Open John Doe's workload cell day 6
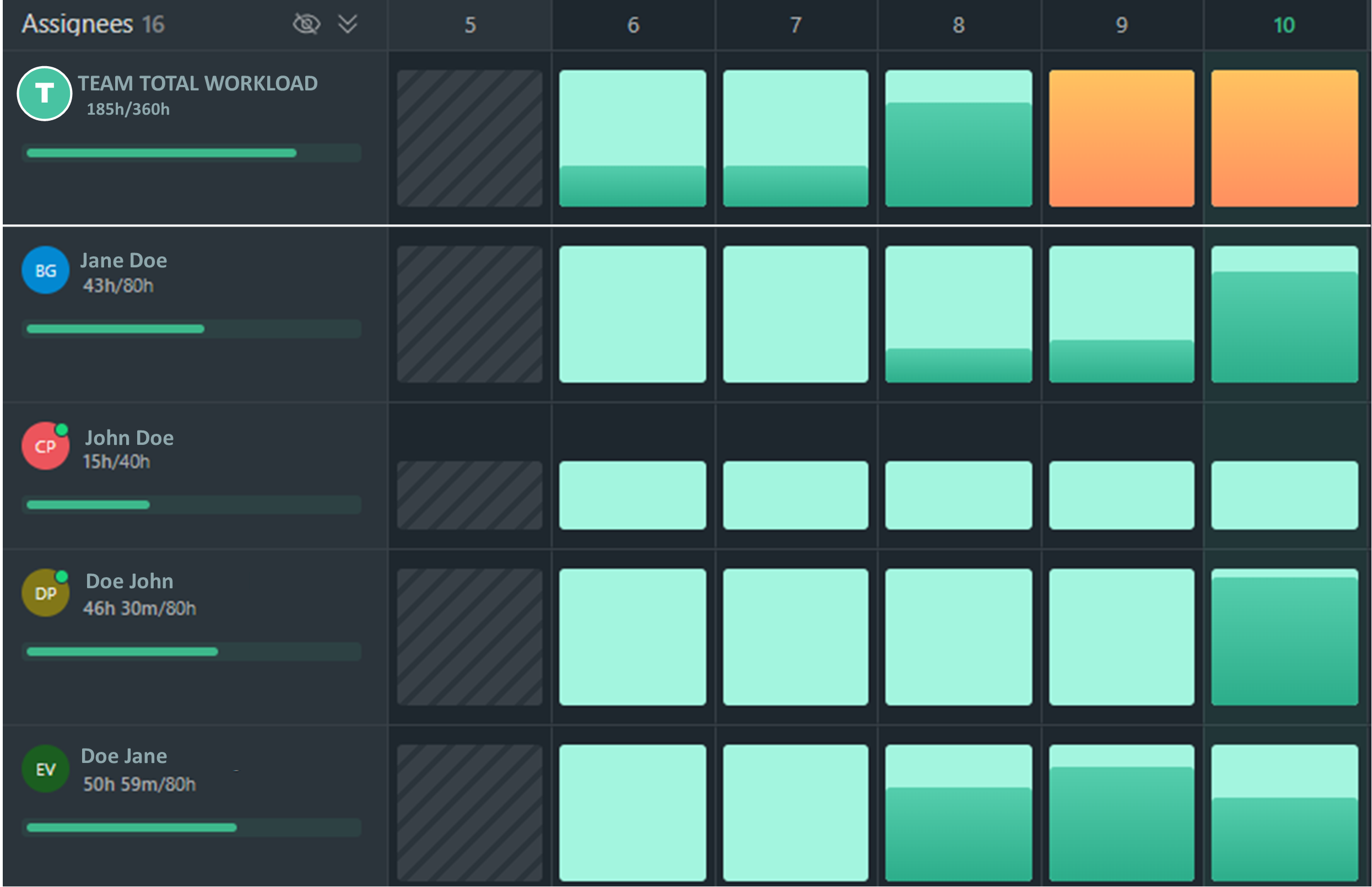 tap(633, 496)
